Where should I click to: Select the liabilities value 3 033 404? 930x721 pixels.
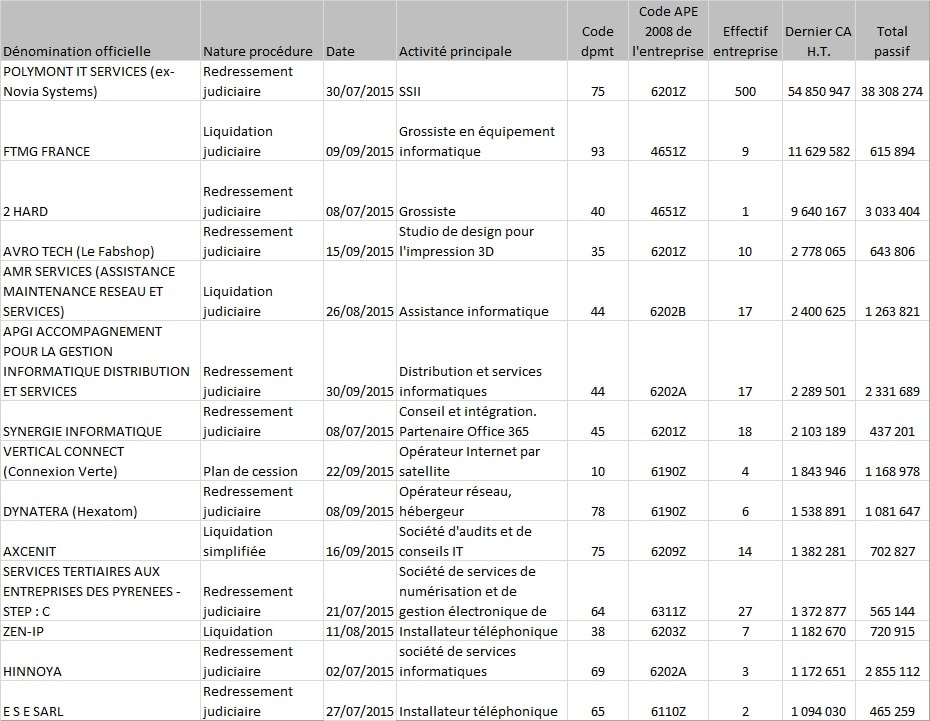coord(892,212)
